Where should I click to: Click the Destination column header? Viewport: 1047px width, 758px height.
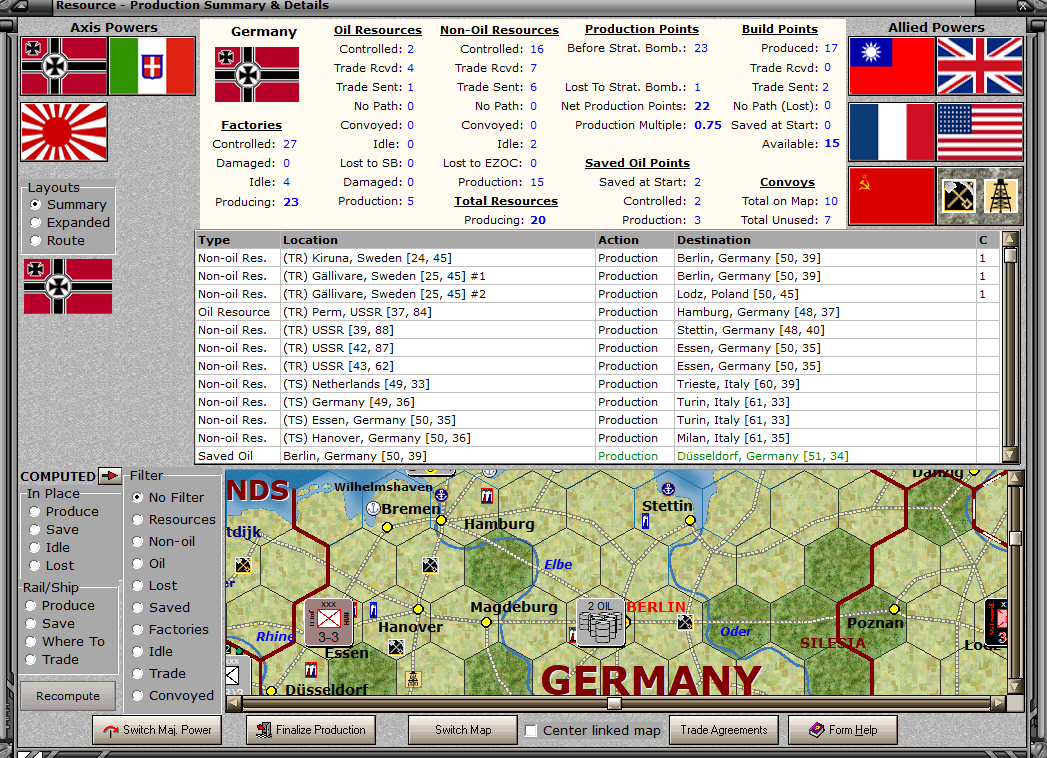(x=825, y=240)
